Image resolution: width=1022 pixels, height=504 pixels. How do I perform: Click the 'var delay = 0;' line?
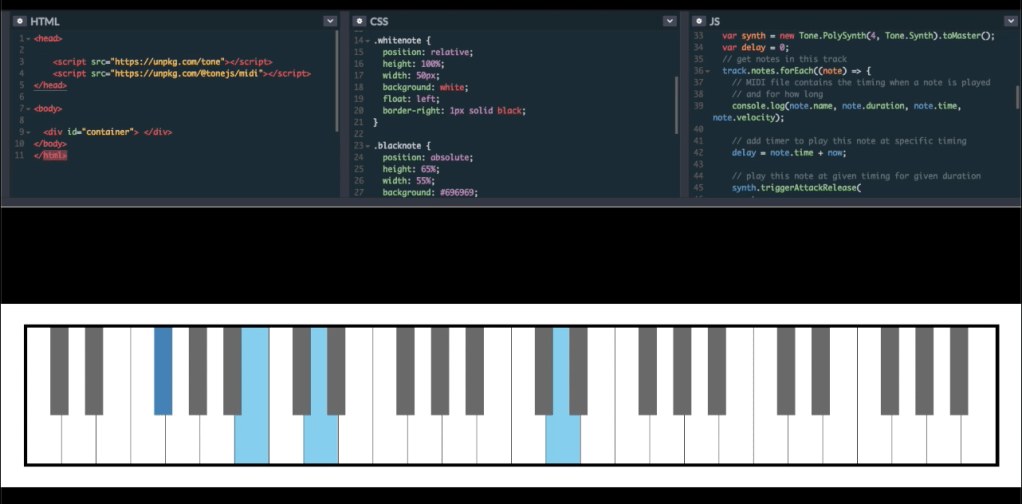pyautogui.click(x=756, y=48)
